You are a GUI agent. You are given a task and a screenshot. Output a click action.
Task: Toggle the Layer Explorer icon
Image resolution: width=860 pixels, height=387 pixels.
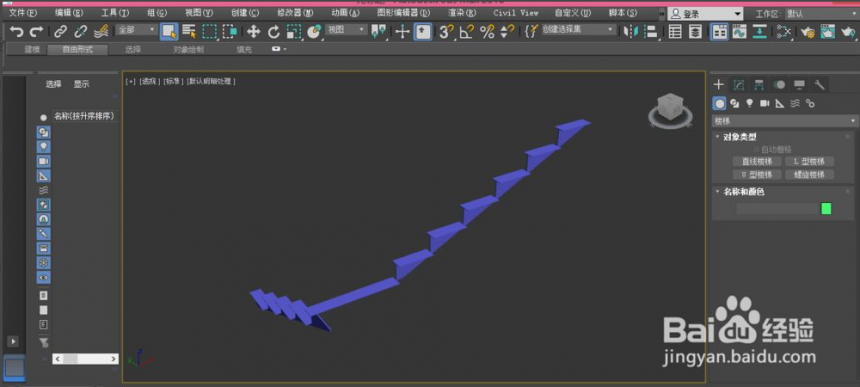695,32
